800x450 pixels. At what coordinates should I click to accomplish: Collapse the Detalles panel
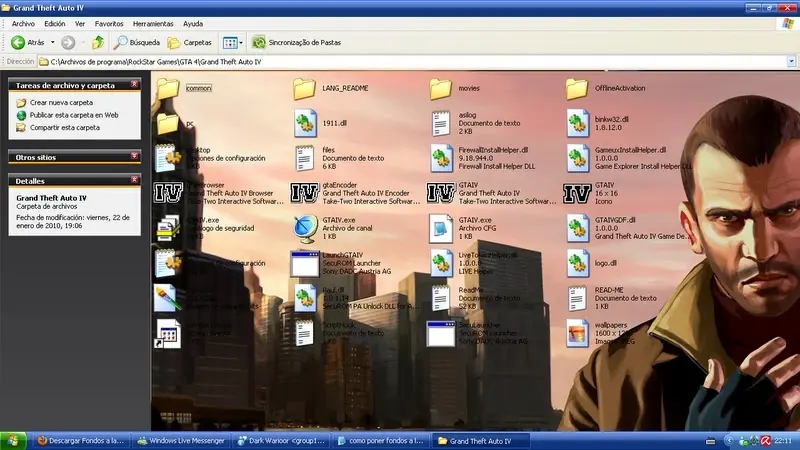[x=134, y=180]
